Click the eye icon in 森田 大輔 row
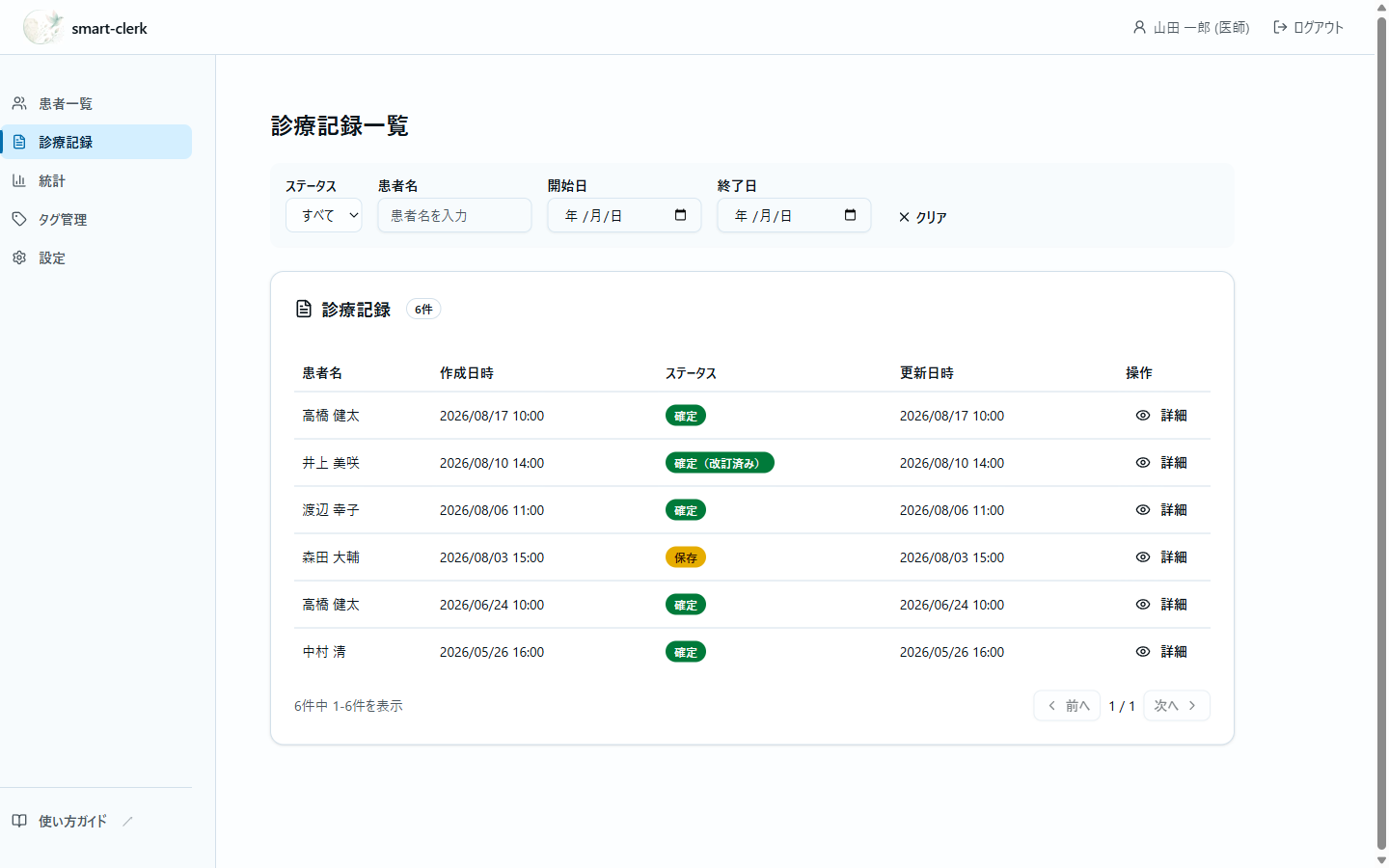The image size is (1389, 868). click(1143, 557)
